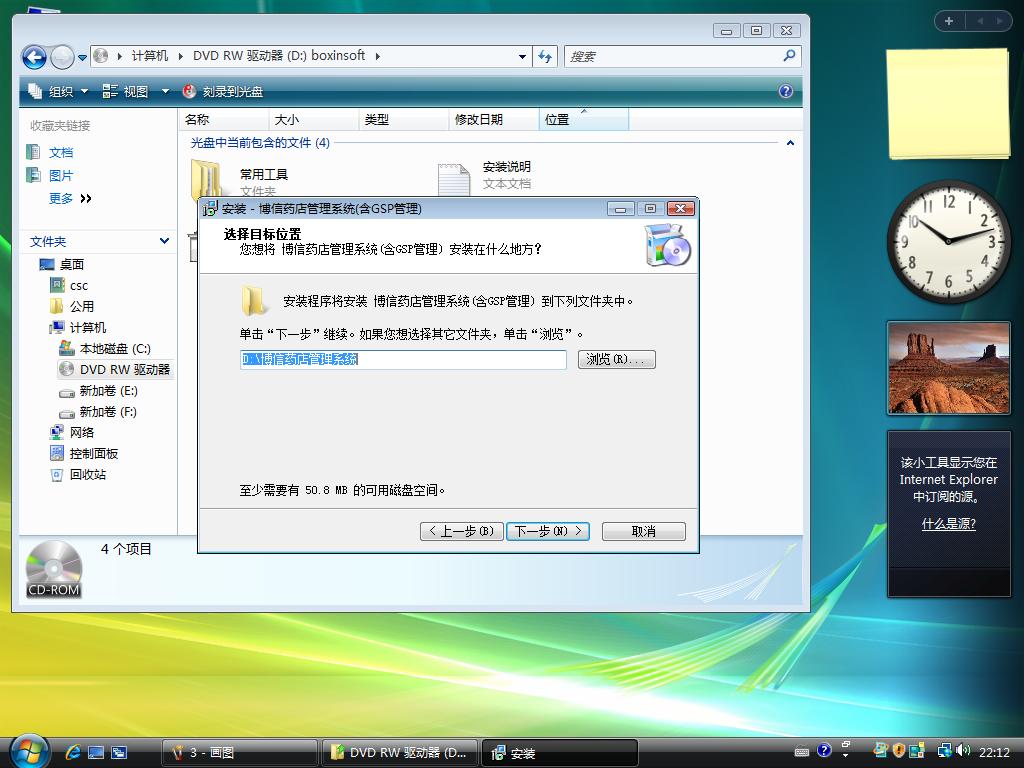Select the Control Panel (控制面板) tree item

tap(93, 453)
